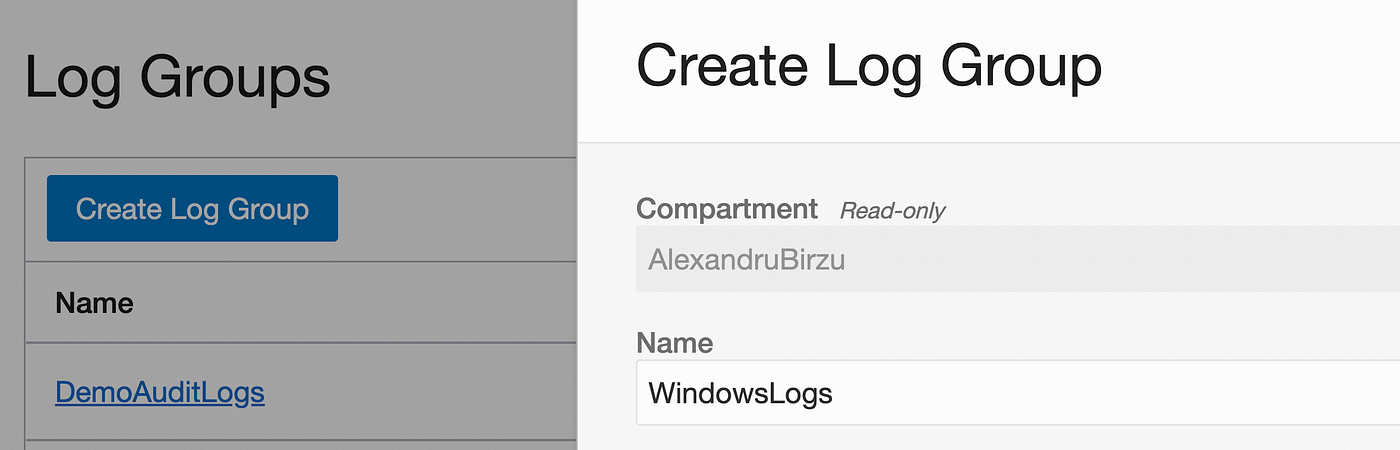Click the Log Groups page heading

(x=177, y=79)
